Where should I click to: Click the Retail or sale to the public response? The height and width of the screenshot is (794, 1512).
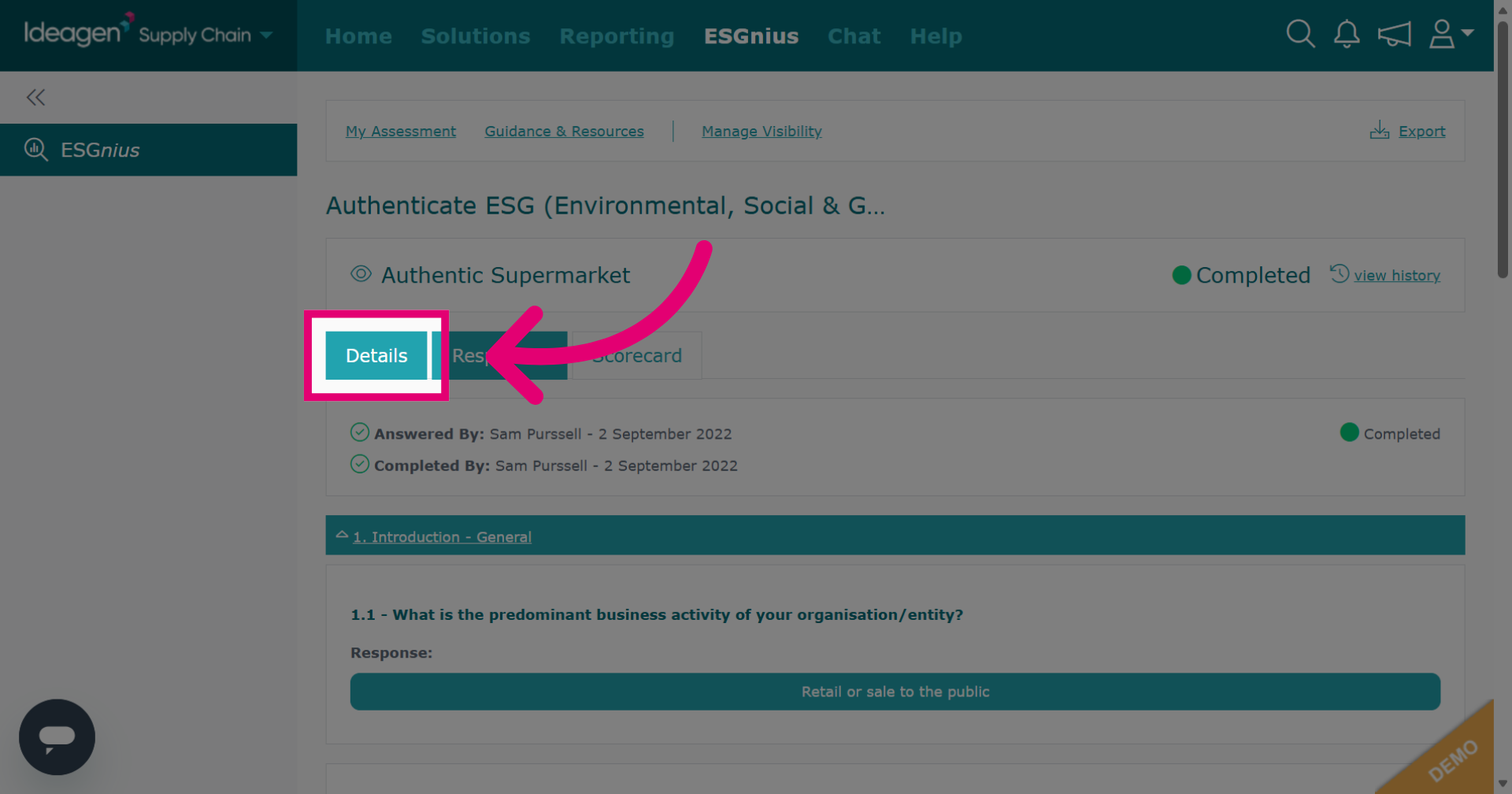pos(895,692)
